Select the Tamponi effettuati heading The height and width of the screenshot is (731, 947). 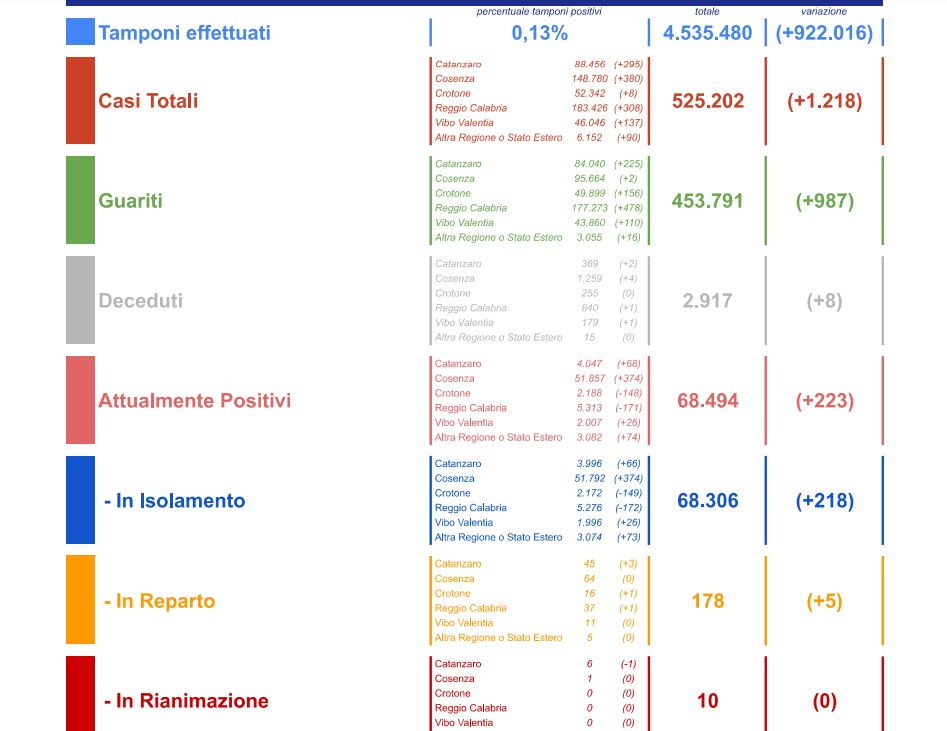click(184, 33)
